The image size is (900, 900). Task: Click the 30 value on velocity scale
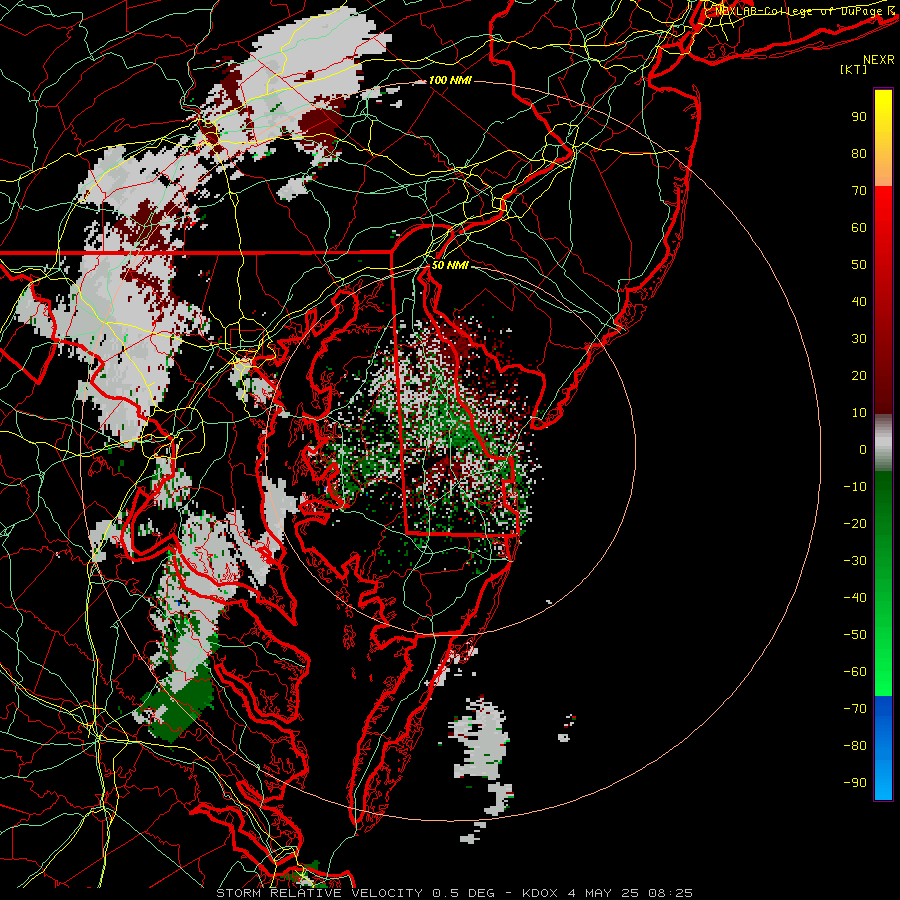(x=859, y=339)
